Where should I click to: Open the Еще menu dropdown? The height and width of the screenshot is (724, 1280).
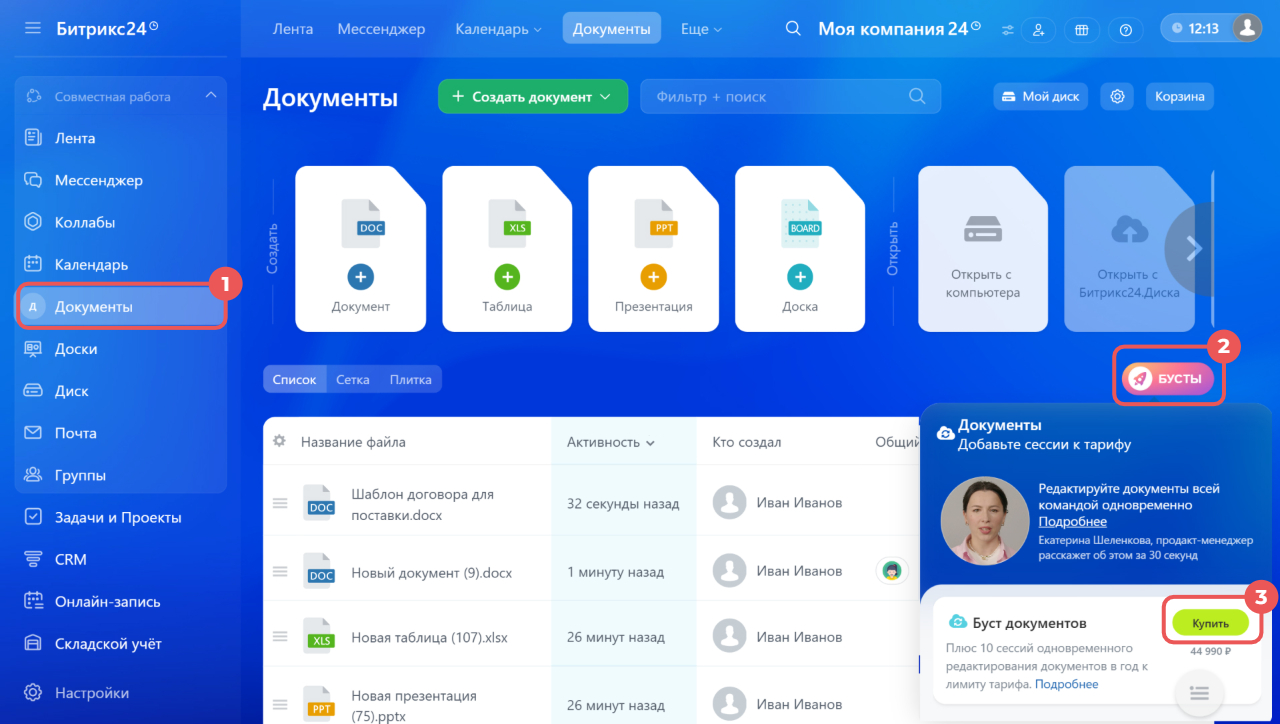point(701,29)
